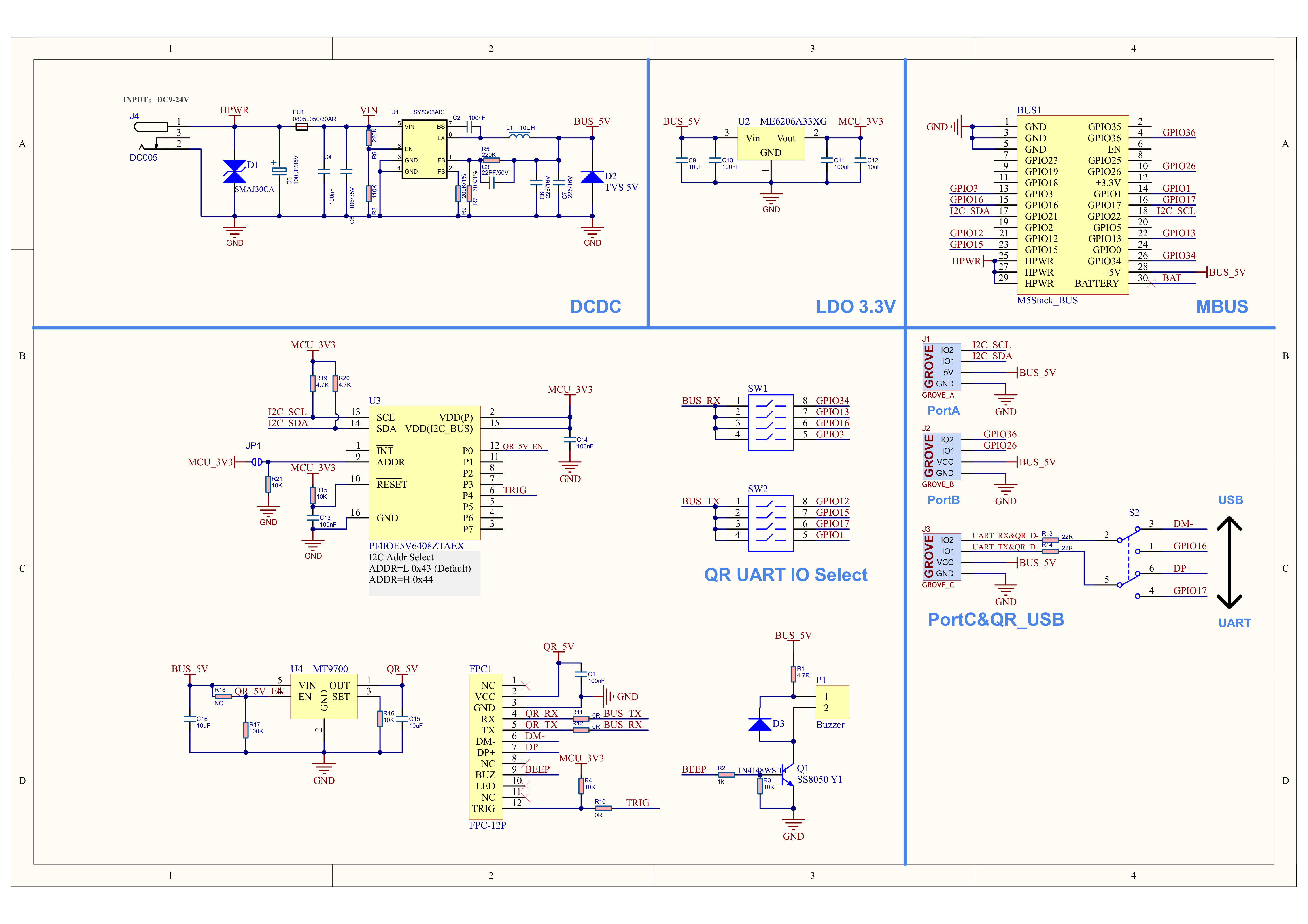
Task: Click the J3 GROVE_C connector
Action: [x=942, y=557]
